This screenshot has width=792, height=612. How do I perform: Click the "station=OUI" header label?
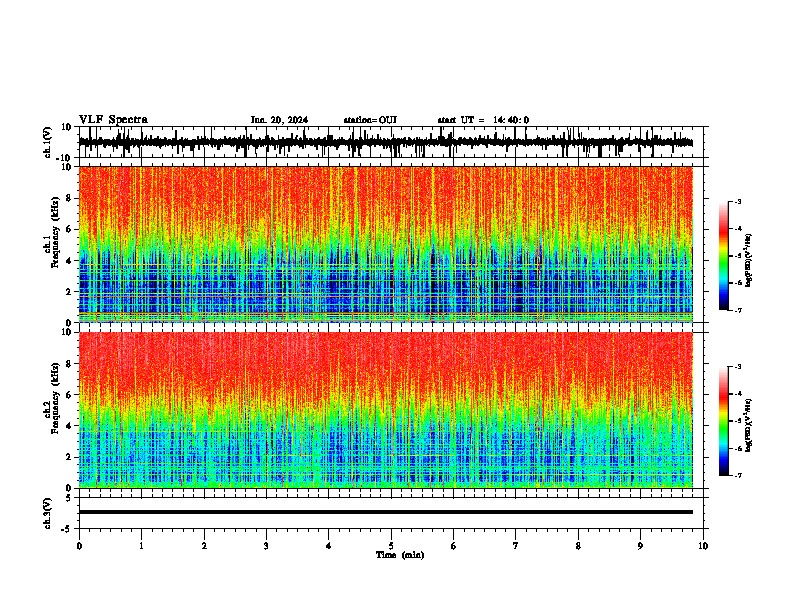point(370,120)
